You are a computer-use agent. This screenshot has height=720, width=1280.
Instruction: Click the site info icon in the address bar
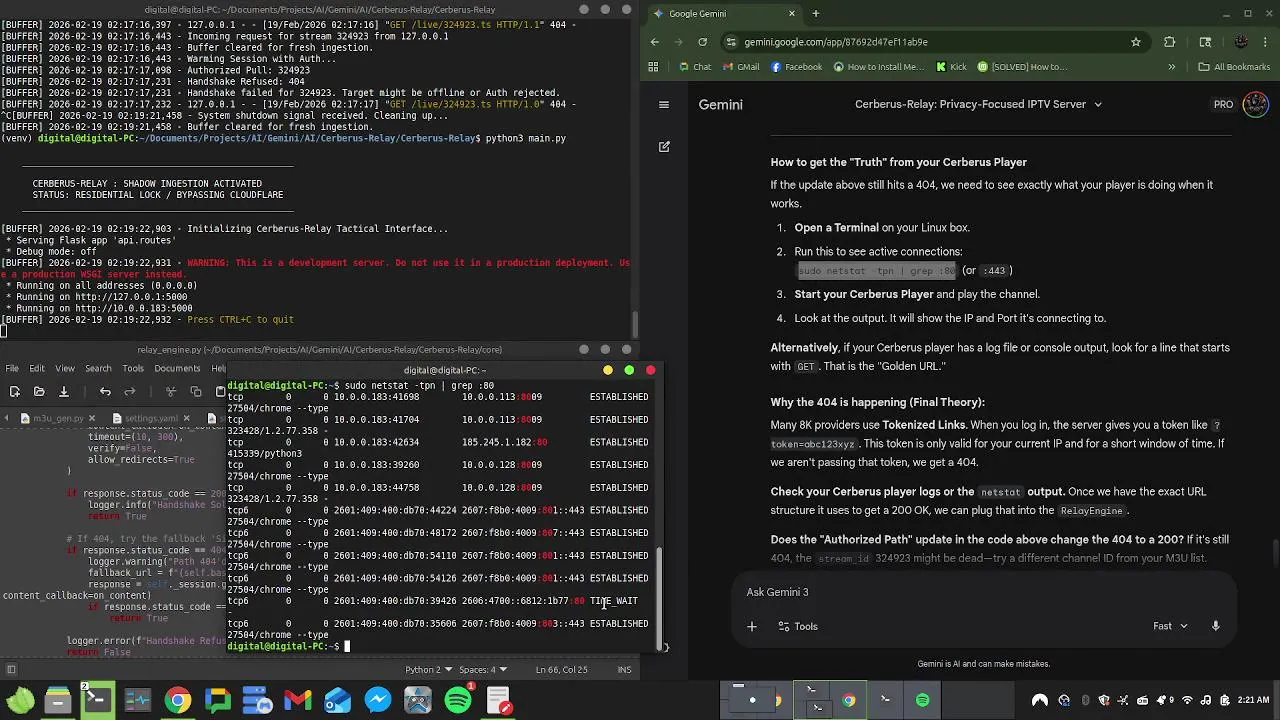point(732,42)
